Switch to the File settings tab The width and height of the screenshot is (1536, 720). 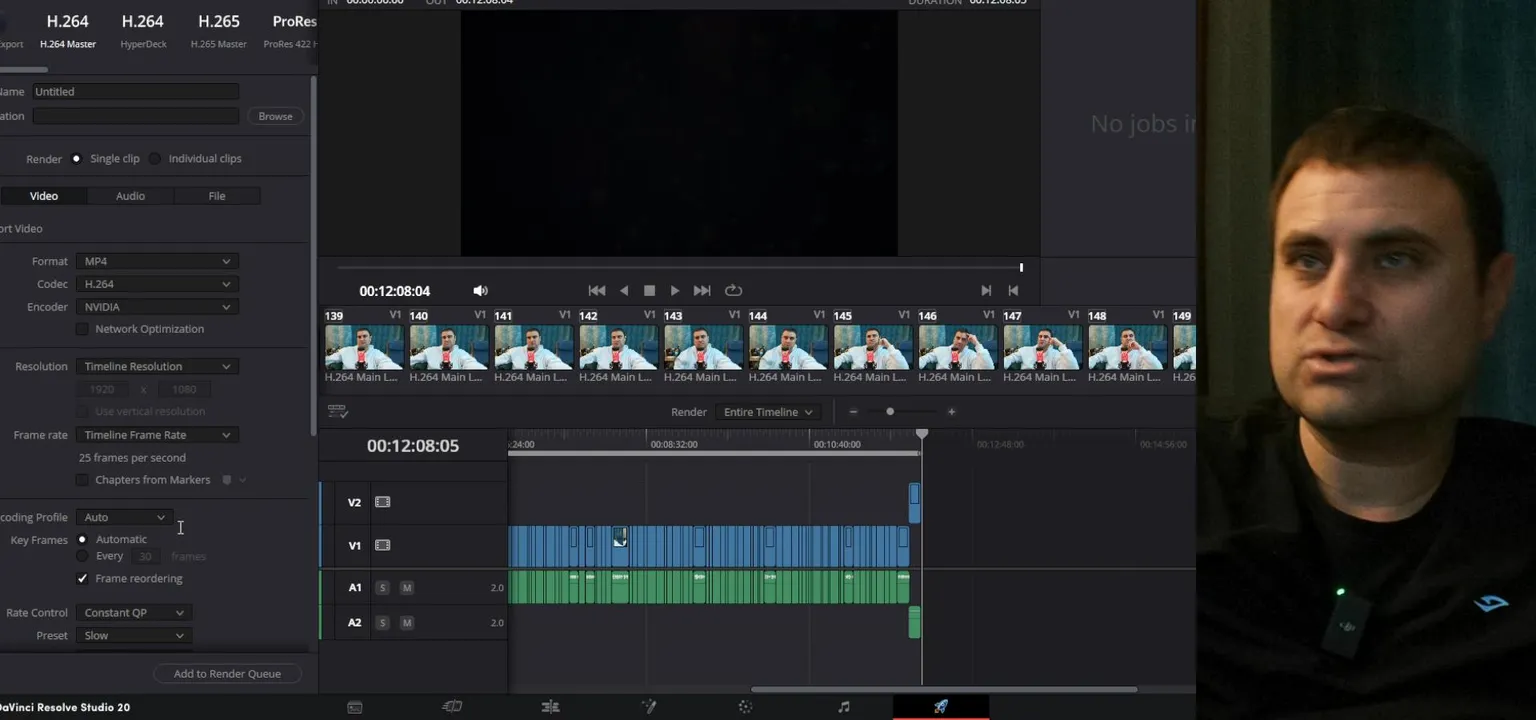pyautogui.click(x=217, y=196)
